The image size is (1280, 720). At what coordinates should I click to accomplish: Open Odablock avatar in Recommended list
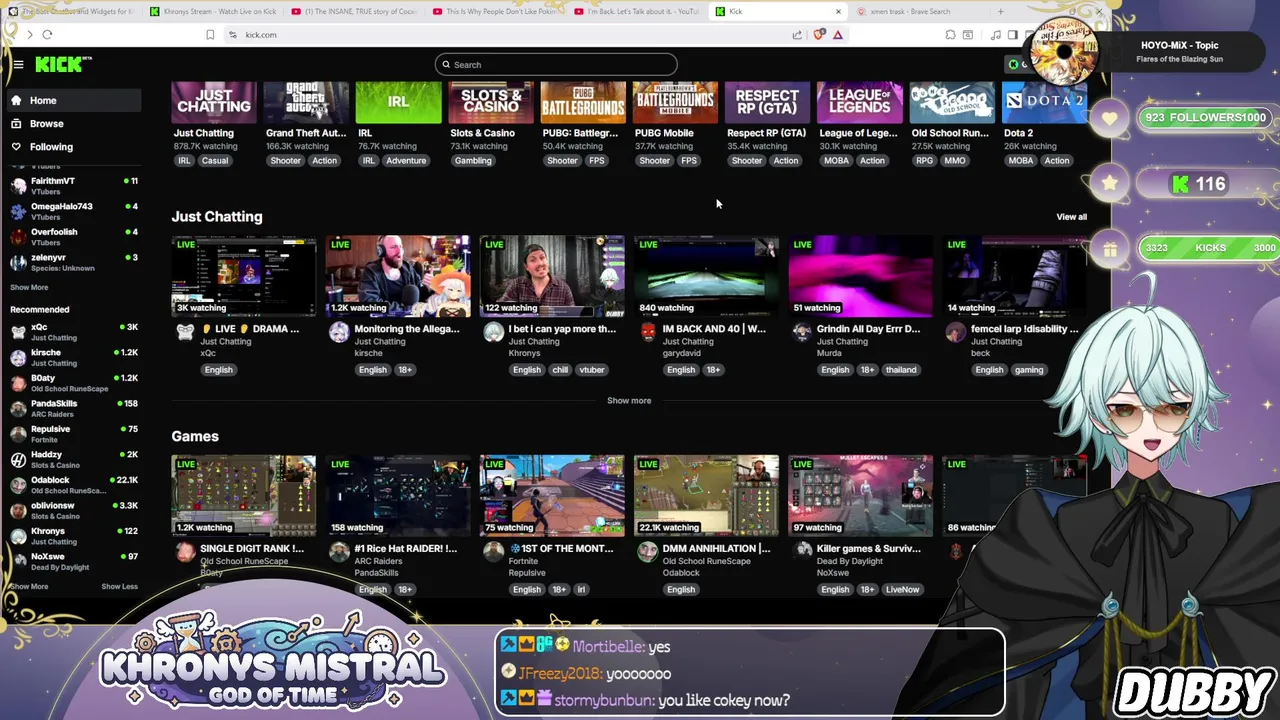[x=18, y=485]
